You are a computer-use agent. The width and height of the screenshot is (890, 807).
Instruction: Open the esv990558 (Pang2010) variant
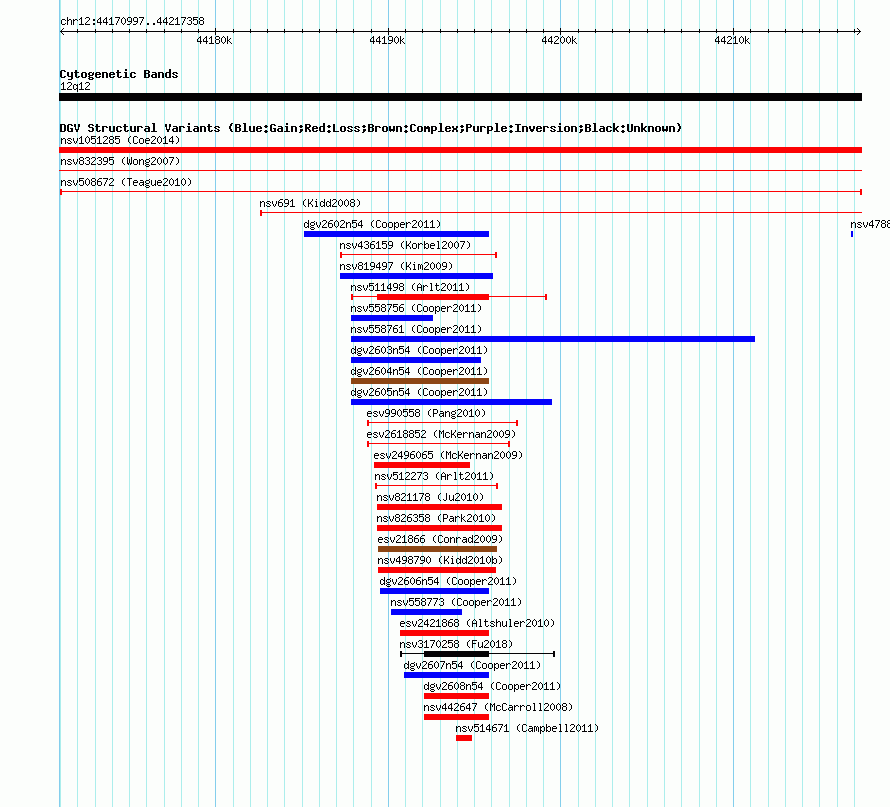pos(426,413)
